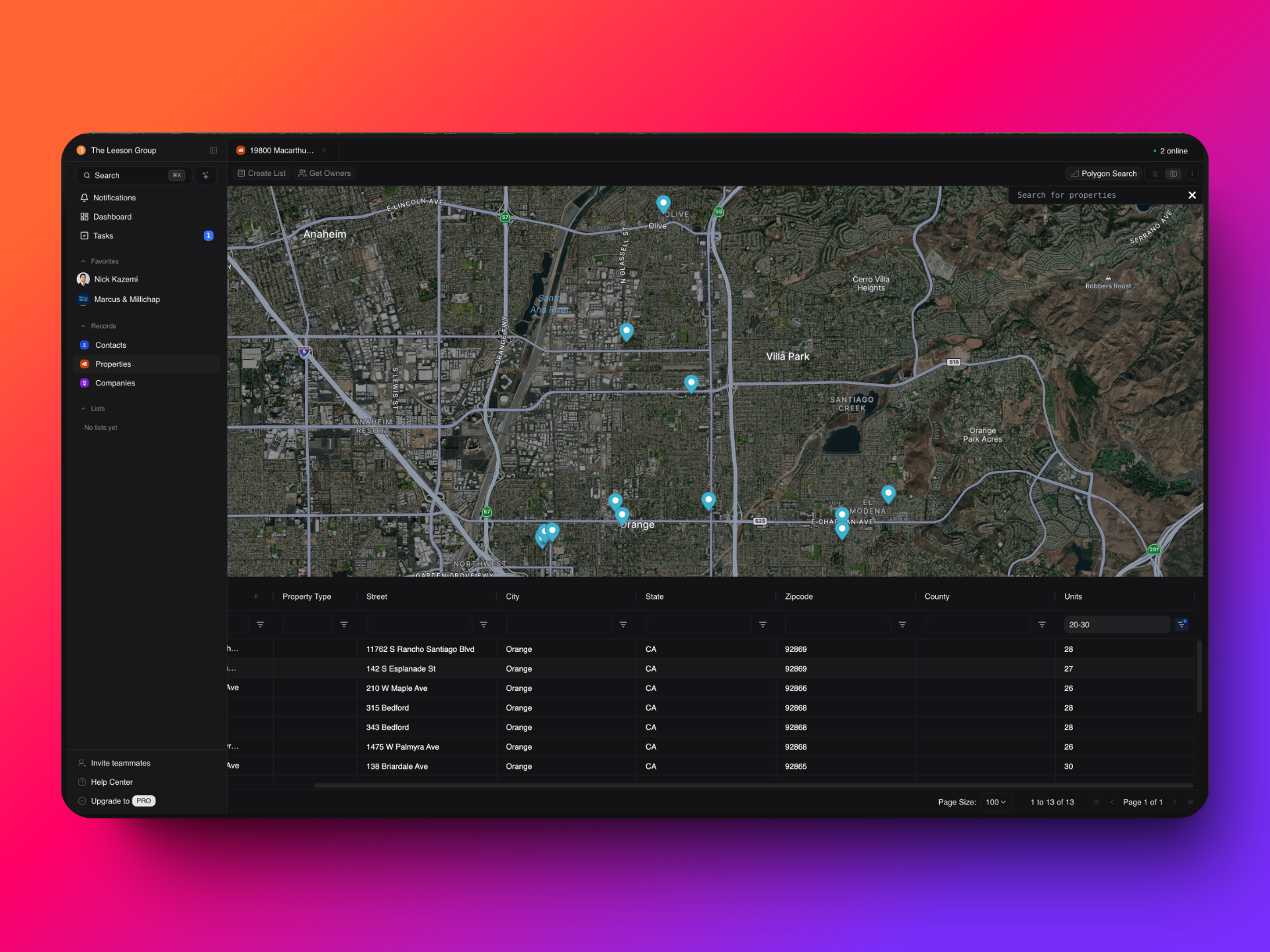Collapse the Records section

pyautogui.click(x=83, y=326)
